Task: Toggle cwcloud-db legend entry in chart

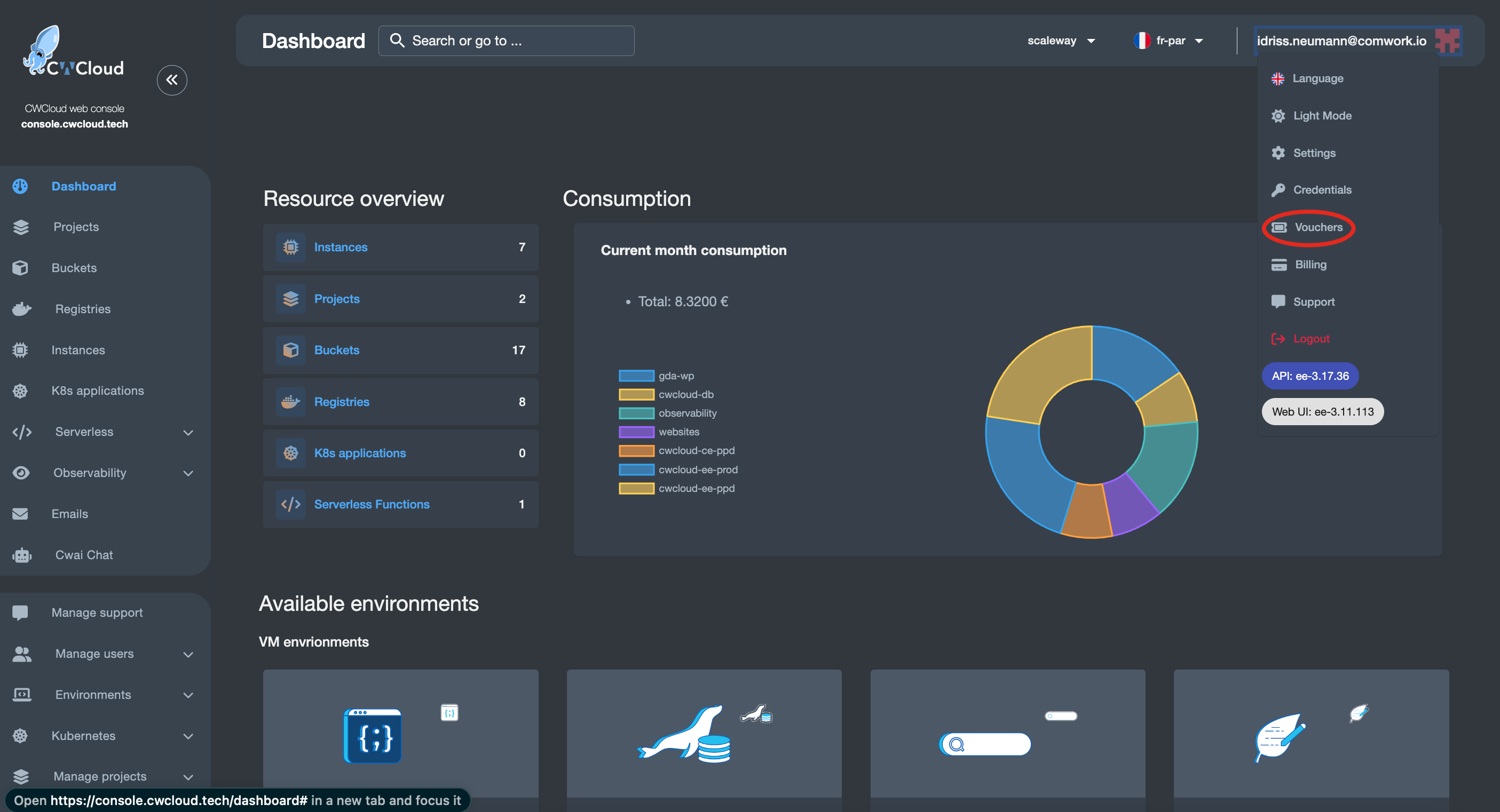Action: (666, 394)
